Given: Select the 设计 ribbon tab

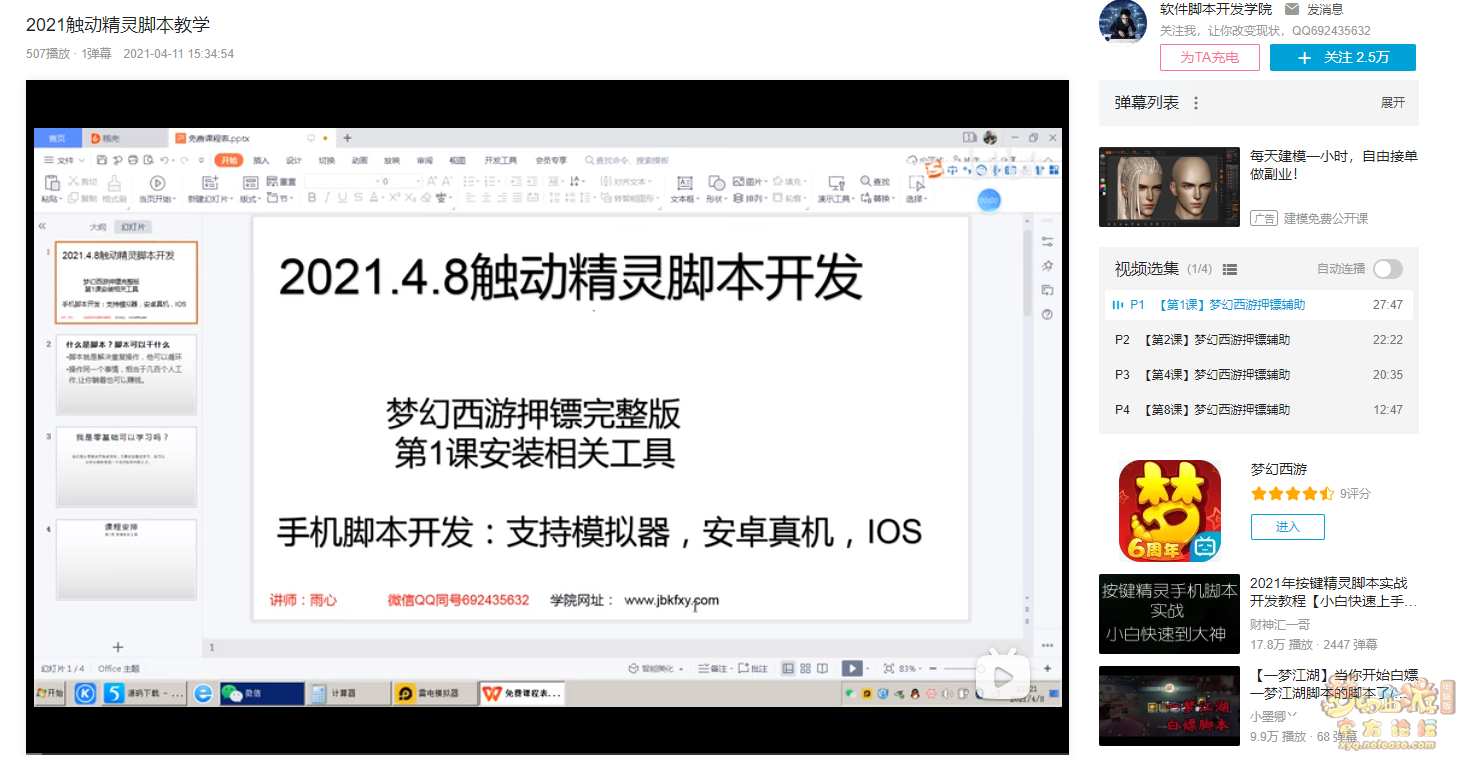Looking at the screenshot, I should coord(294,160).
